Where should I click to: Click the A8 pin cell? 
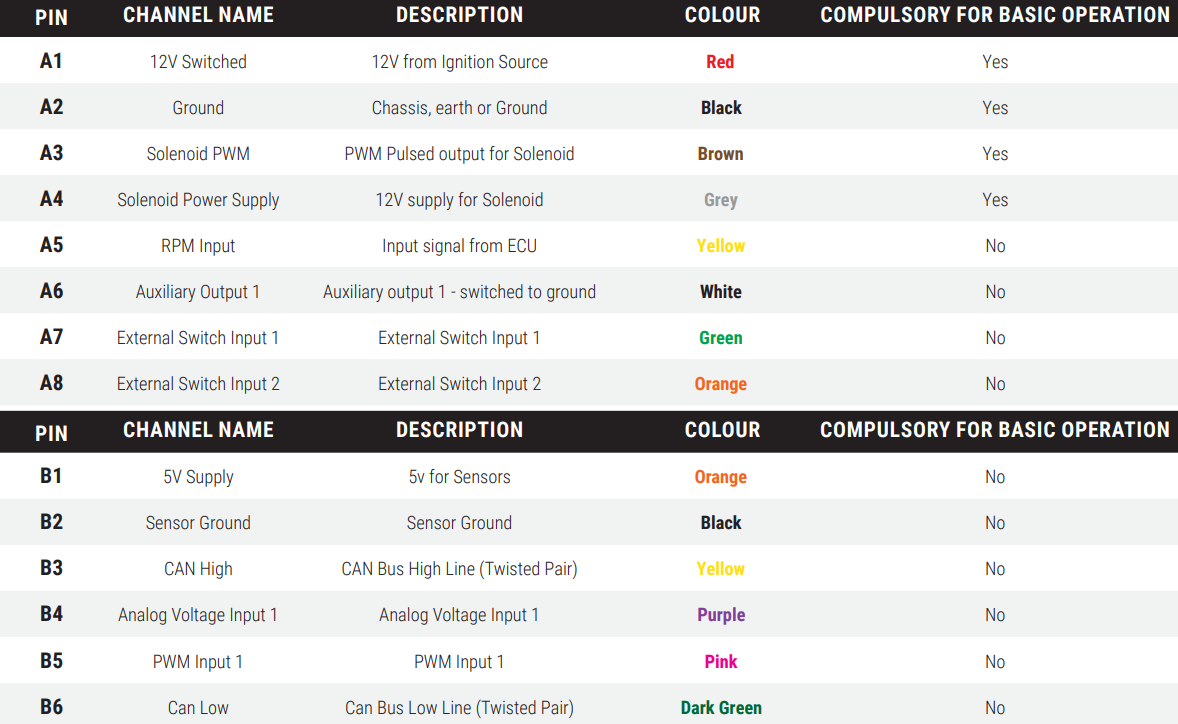51,383
